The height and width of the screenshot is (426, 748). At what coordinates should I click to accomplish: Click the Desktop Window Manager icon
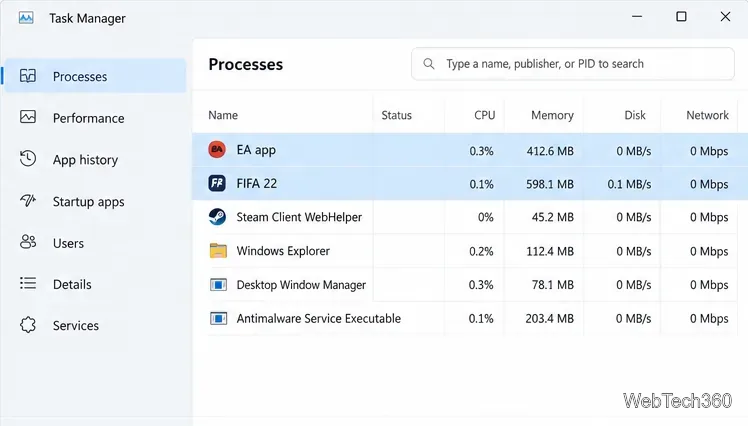click(218, 285)
